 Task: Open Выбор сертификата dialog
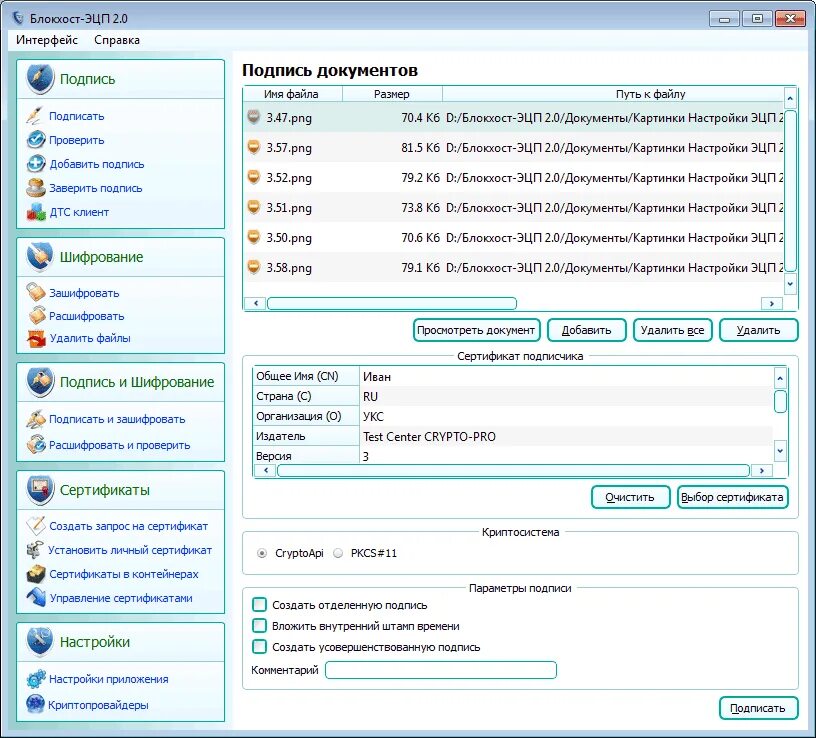(732, 497)
